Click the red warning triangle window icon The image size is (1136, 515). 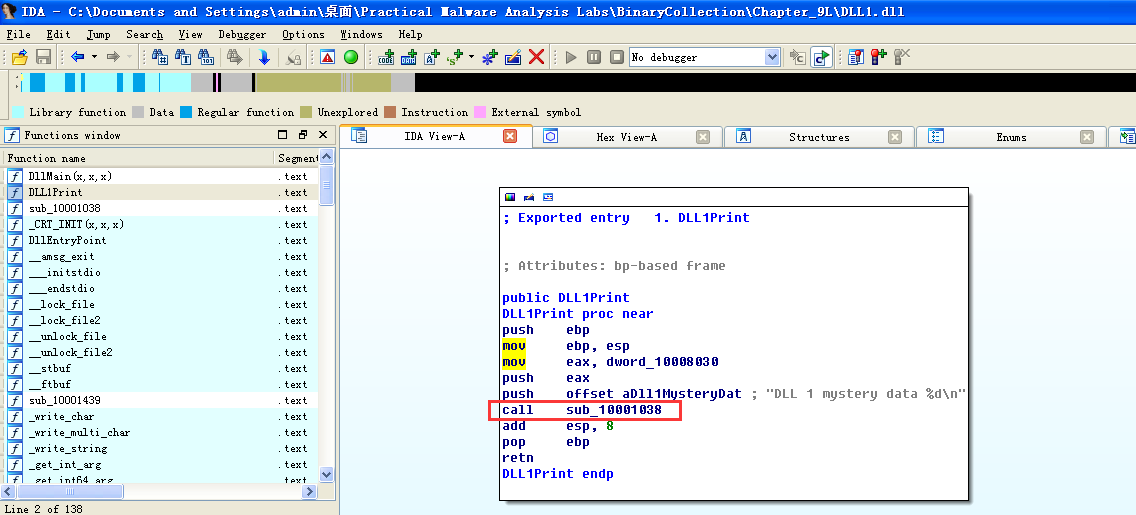coord(327,56)
